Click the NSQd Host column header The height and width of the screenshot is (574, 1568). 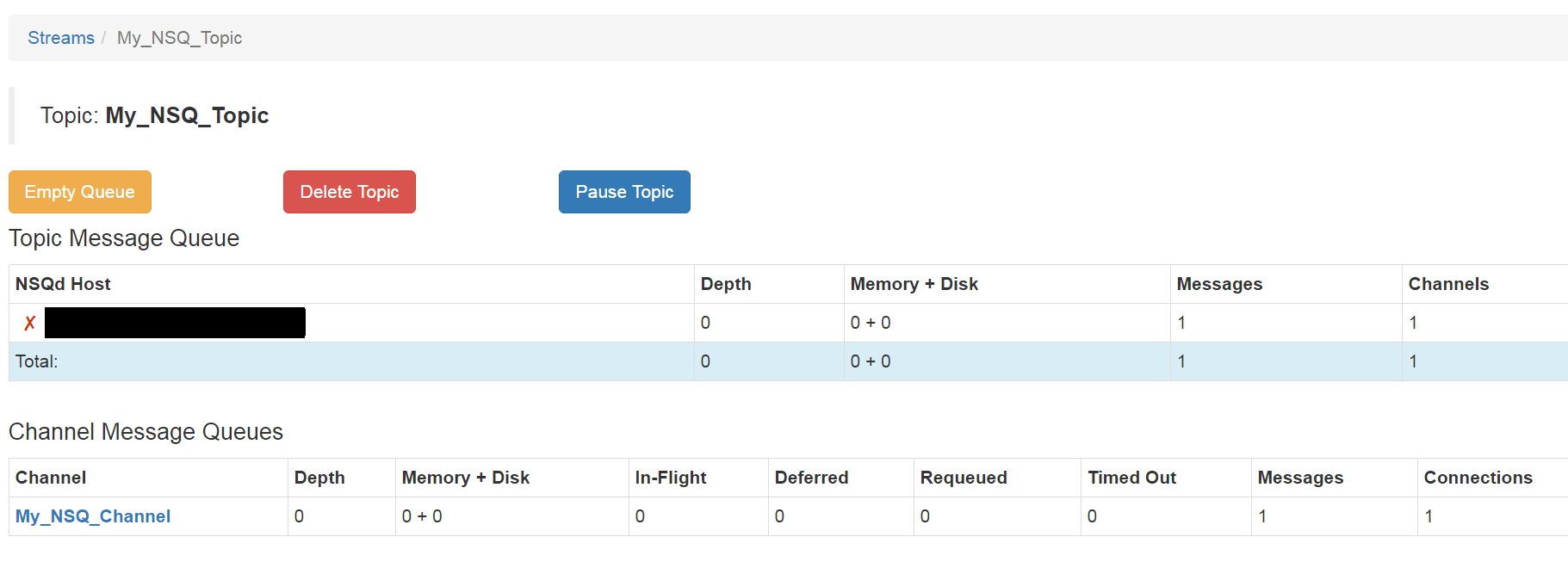pos(63,284)
